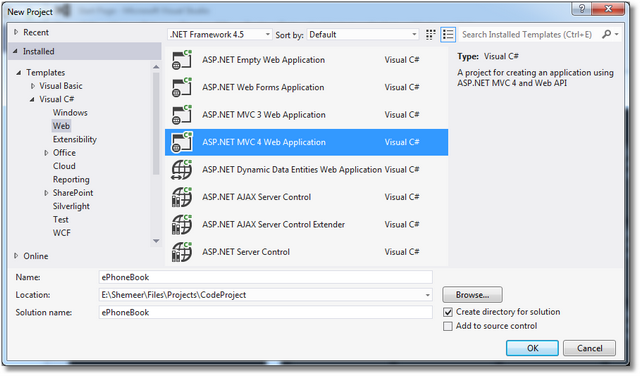Click the help question mark button
The image size is (640, 376).
[582, 9]
